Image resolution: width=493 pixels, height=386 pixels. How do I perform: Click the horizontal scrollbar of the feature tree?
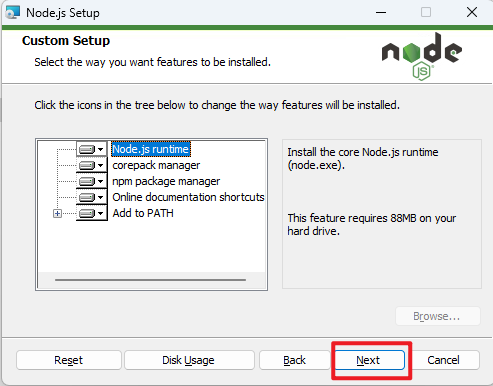coord(150,280)
